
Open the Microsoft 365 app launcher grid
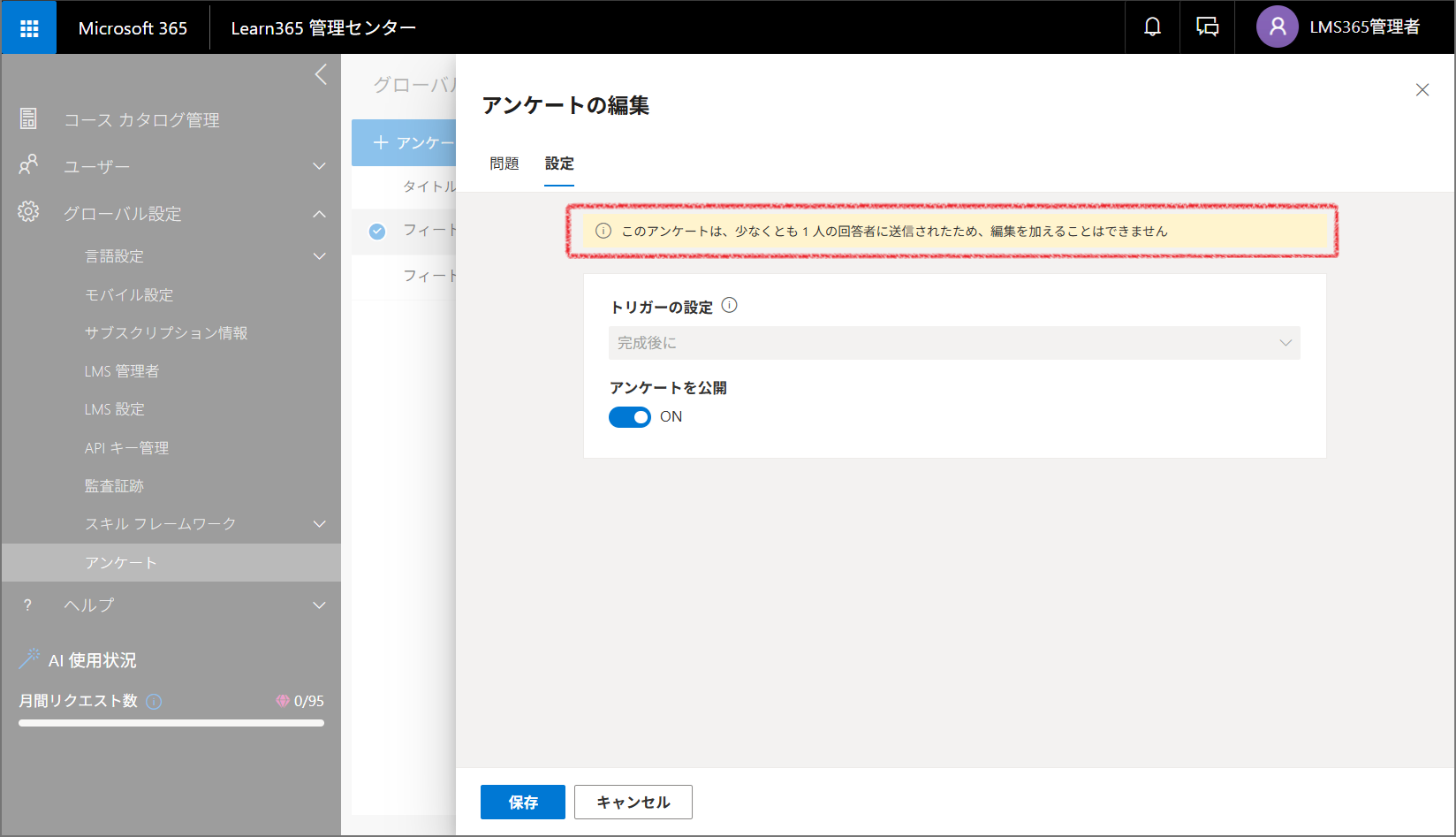pyautogui.click(x=29, y=28)
